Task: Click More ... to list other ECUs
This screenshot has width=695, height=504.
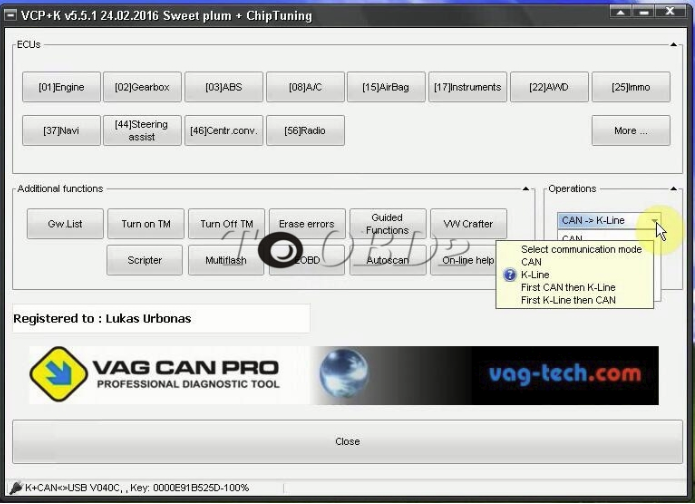Action: pos(631,130)
